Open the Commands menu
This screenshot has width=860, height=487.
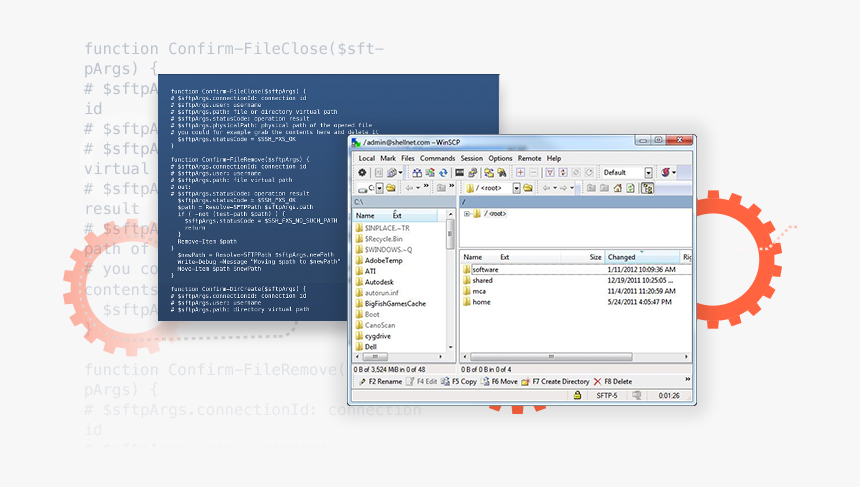pyautogui.click(x=437, y=158)
